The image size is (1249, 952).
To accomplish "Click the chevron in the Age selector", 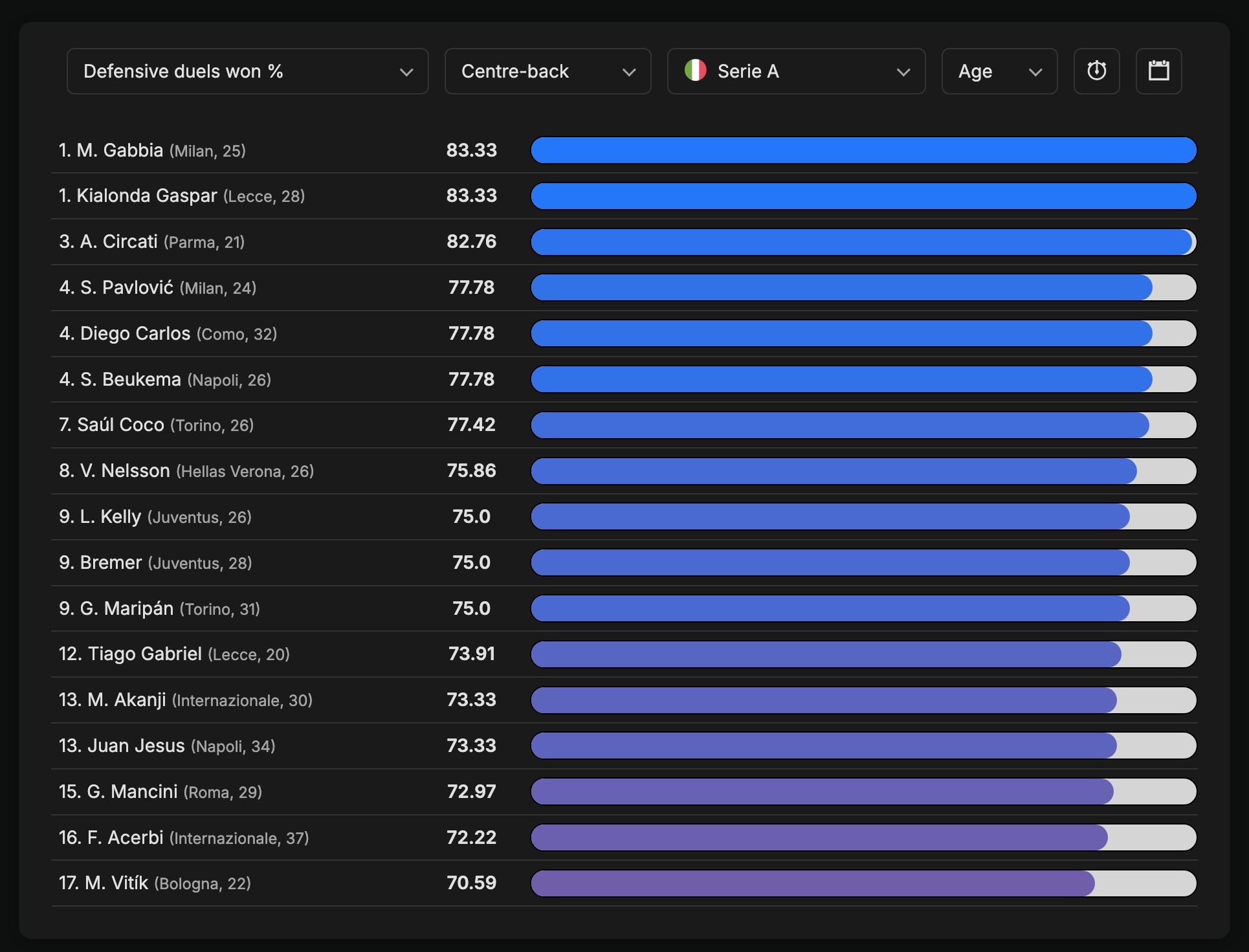I will (1035, 72).
